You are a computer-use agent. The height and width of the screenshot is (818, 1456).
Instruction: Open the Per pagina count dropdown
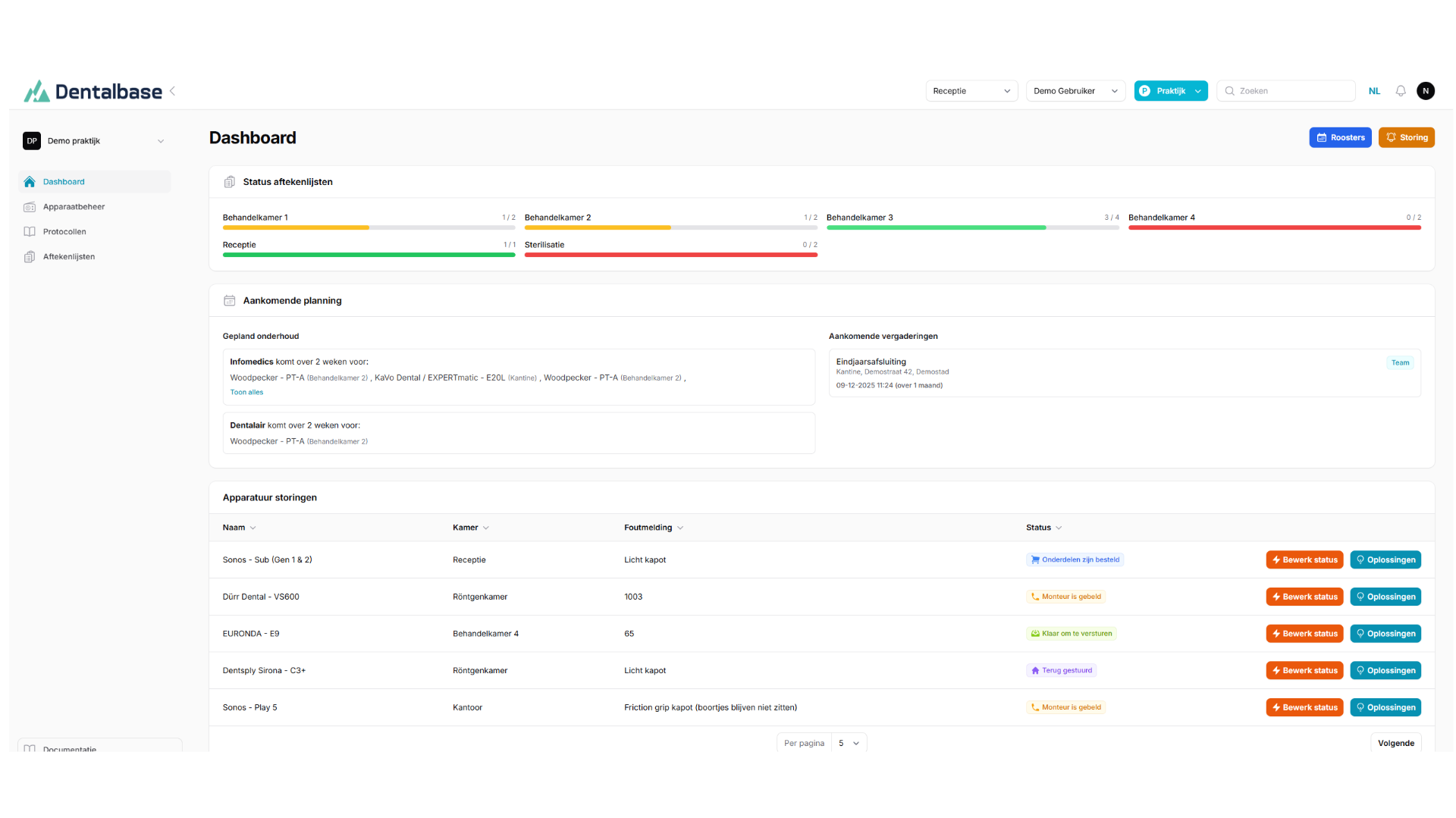tap(849, 743)
